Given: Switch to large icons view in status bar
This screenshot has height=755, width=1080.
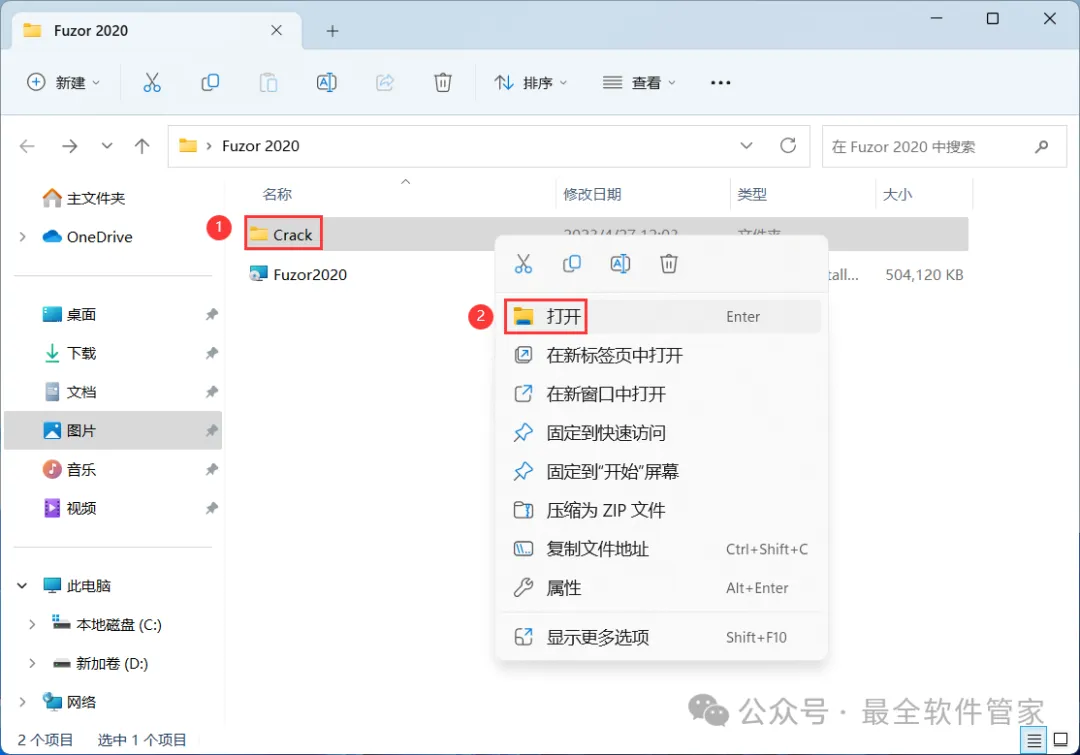Looking at the screenshot, I should click(1061, 741).
